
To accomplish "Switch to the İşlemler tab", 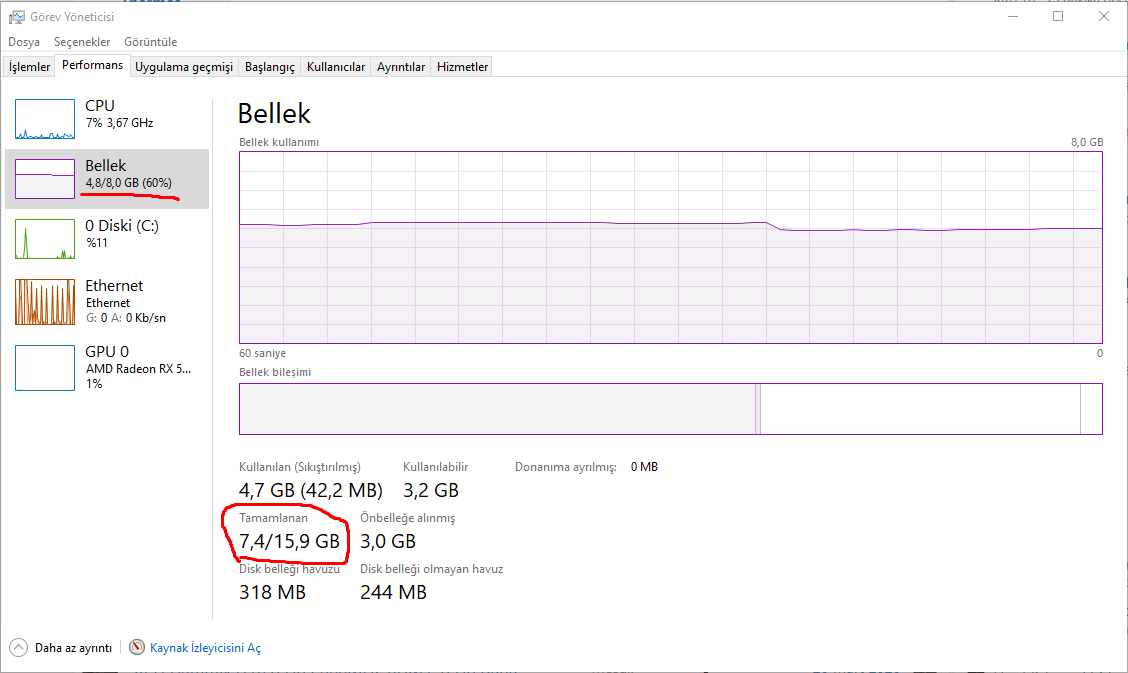I will point(30,67).
